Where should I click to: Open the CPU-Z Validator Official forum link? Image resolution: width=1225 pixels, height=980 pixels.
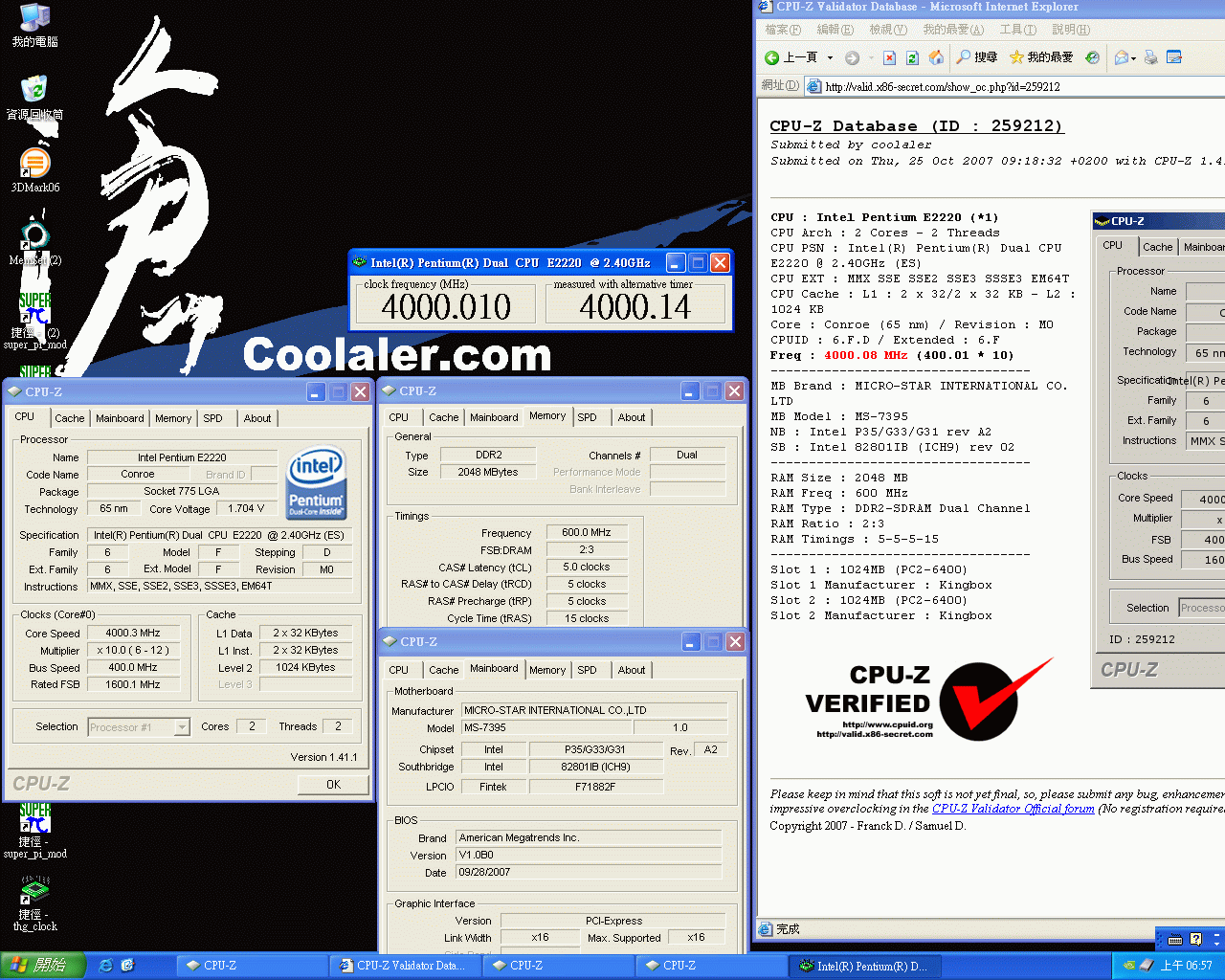(x=1013, y=809)
